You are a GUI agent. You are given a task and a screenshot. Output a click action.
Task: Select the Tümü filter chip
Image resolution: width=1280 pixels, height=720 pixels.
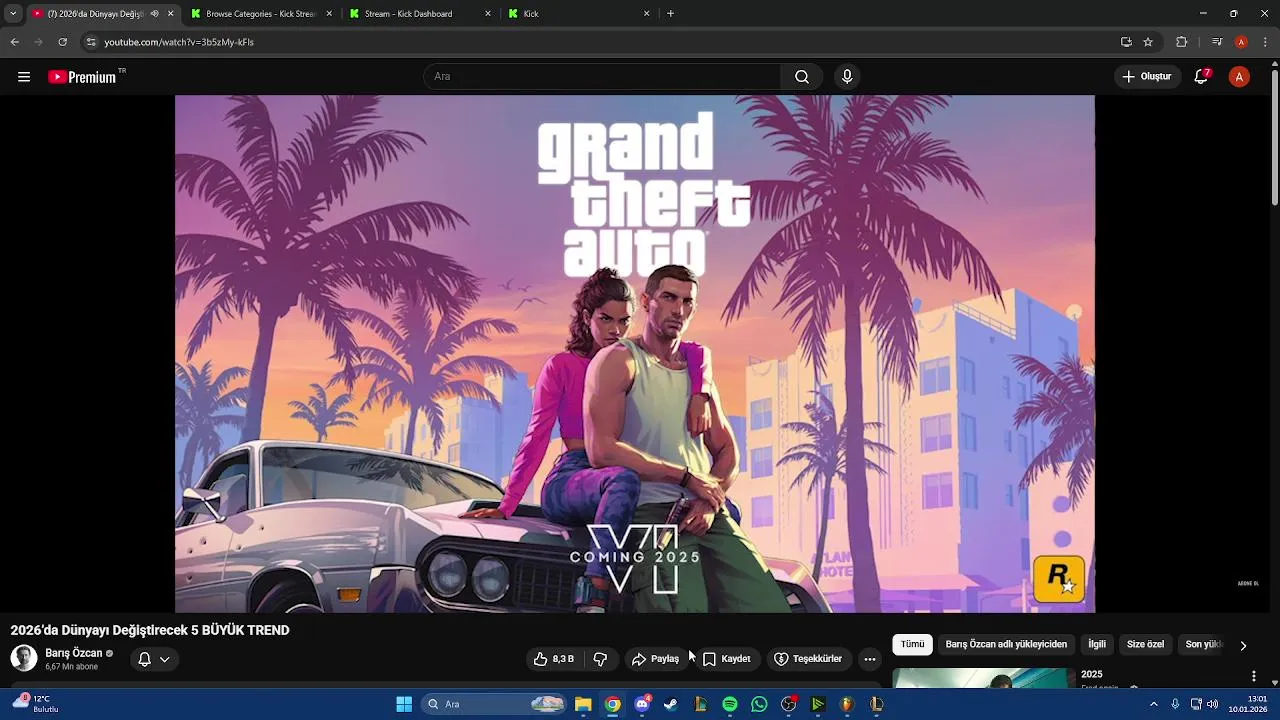click(912, 645)
